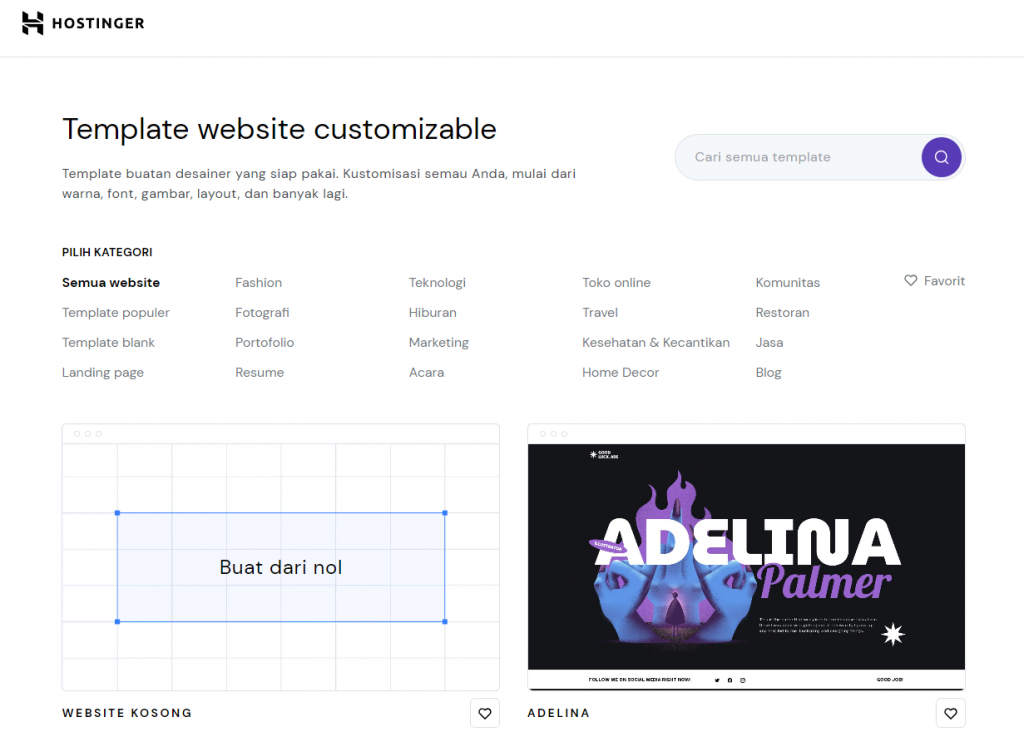The width and height of the screenshot is (1024, 737).
Task: Click the Hostinger logo
Action: coord(83,24)
